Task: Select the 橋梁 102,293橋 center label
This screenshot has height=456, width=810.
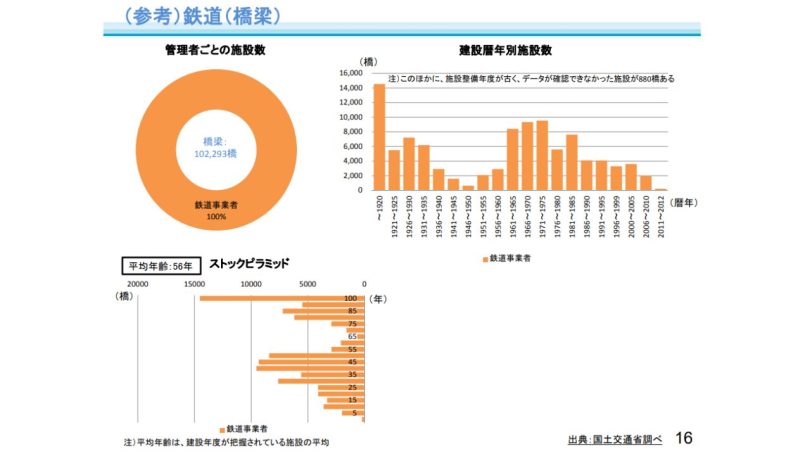Action: (215, 147)
